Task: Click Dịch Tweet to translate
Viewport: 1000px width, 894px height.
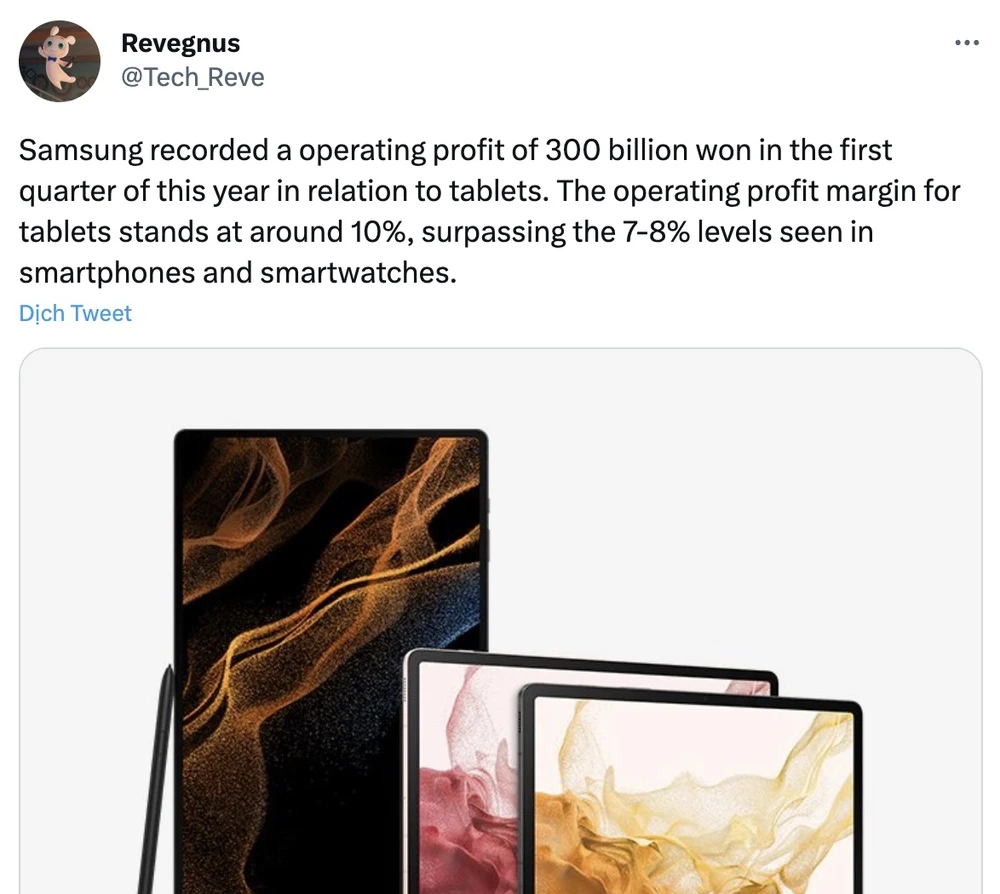Action: (x=75, y=313)
